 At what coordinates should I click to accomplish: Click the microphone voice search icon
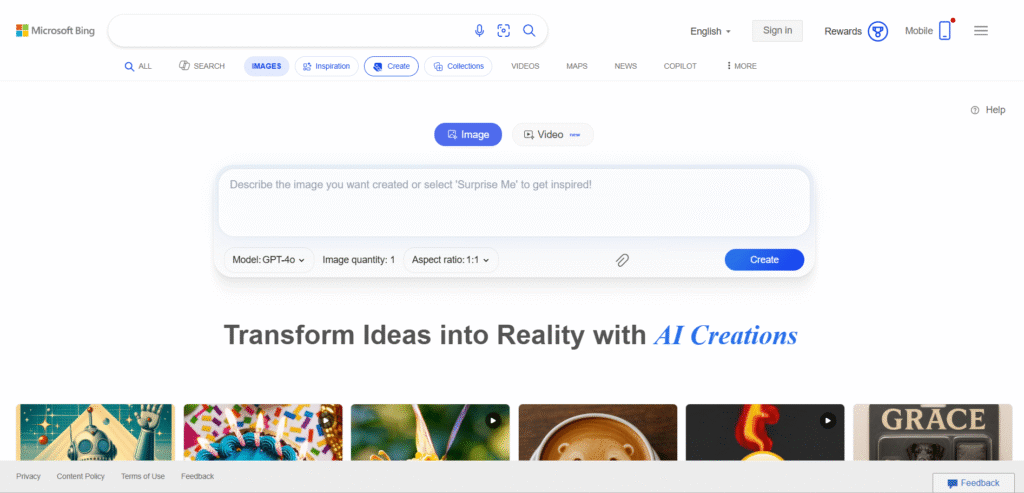479,31
